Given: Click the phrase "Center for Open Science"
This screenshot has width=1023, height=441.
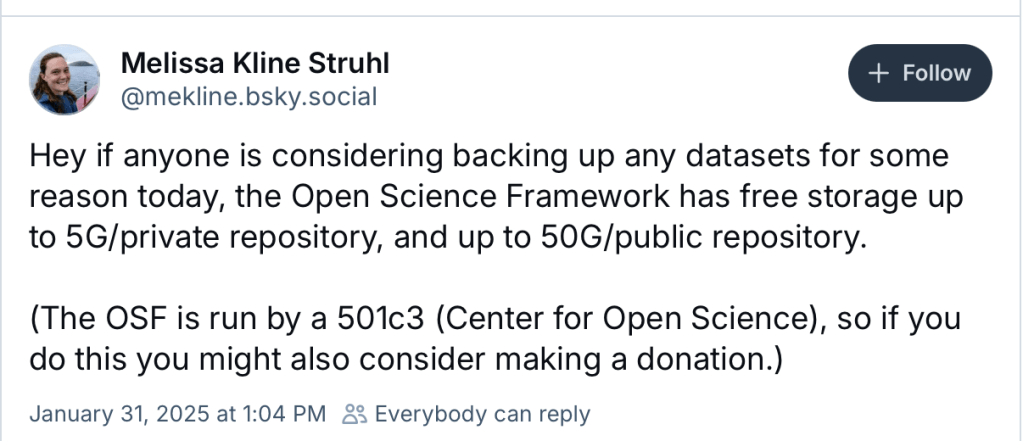Looking at the screenshot, I should click(622, 320).
